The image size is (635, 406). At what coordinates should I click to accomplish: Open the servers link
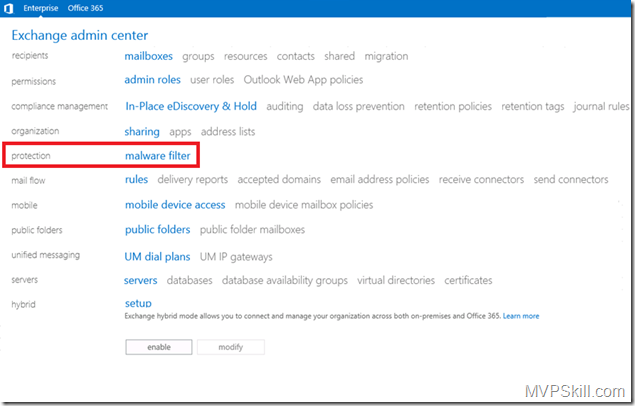(141, 281)
